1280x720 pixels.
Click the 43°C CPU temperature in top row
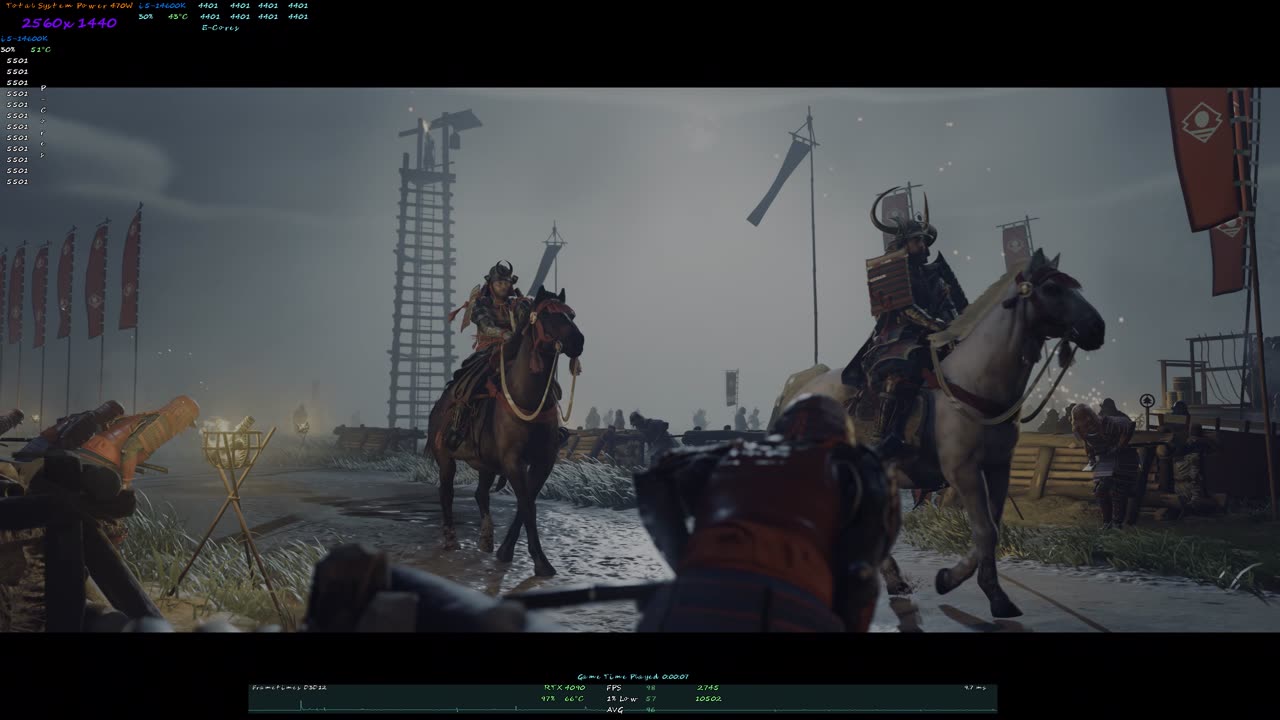(x=178, y=17)
